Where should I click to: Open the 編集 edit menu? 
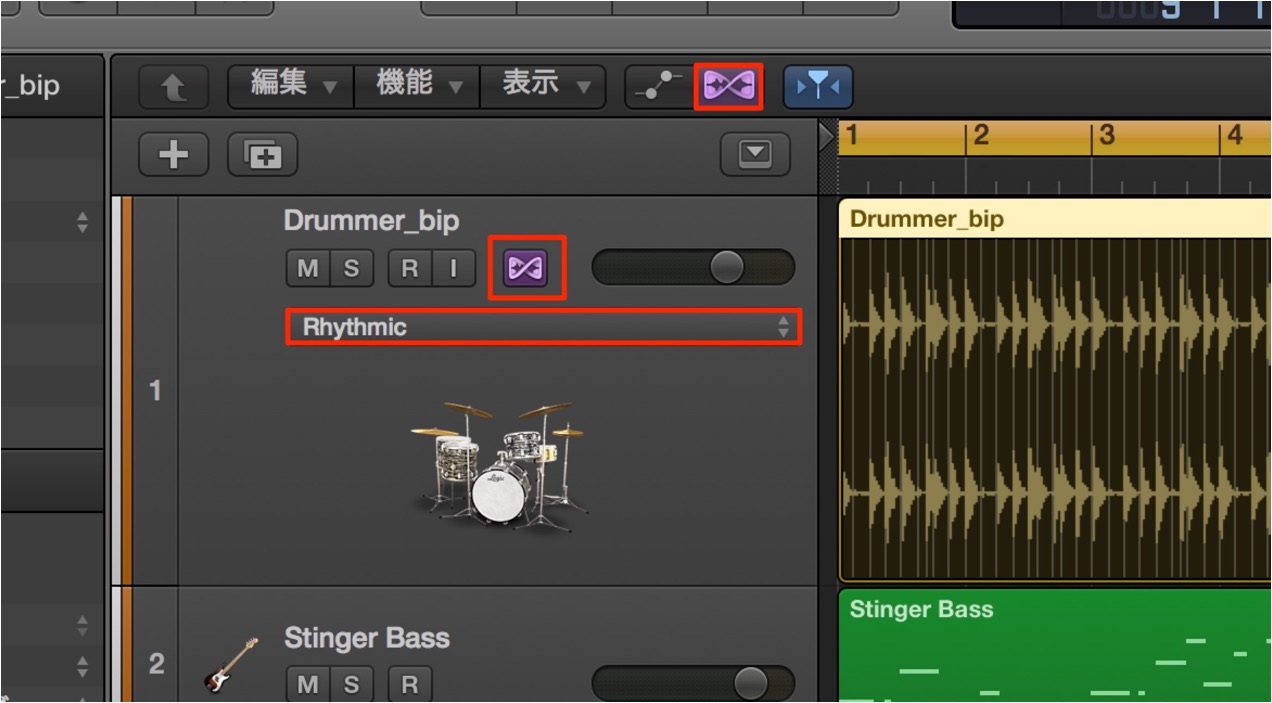(x=292, y=87)
